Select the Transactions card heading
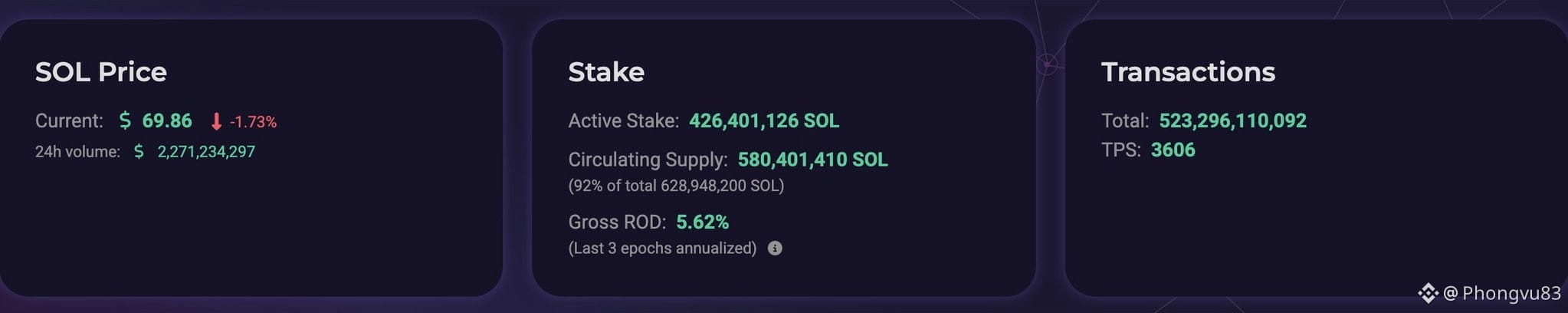1568x313 pixels. (1188, 71)
